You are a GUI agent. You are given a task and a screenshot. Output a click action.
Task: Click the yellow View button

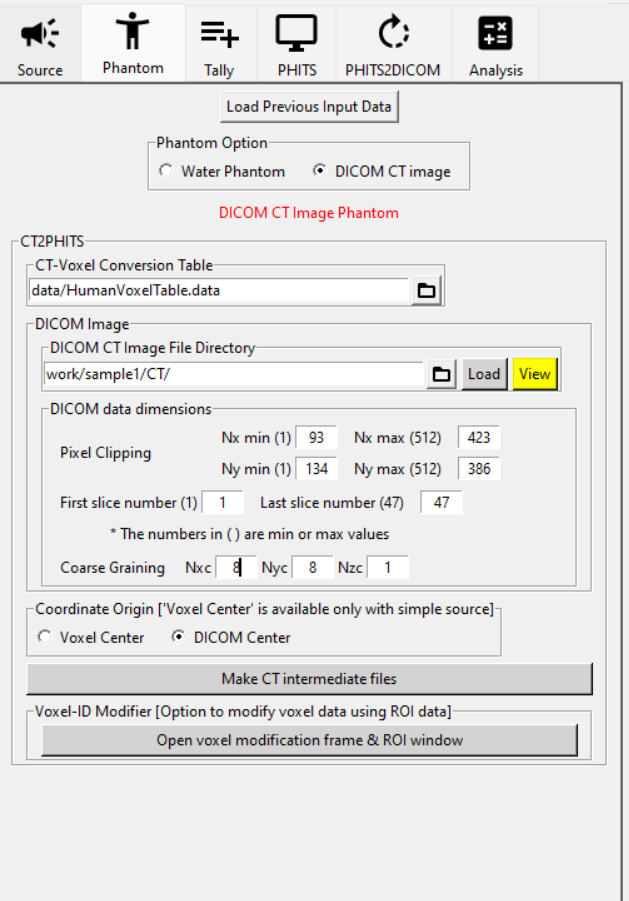point(535,374)
